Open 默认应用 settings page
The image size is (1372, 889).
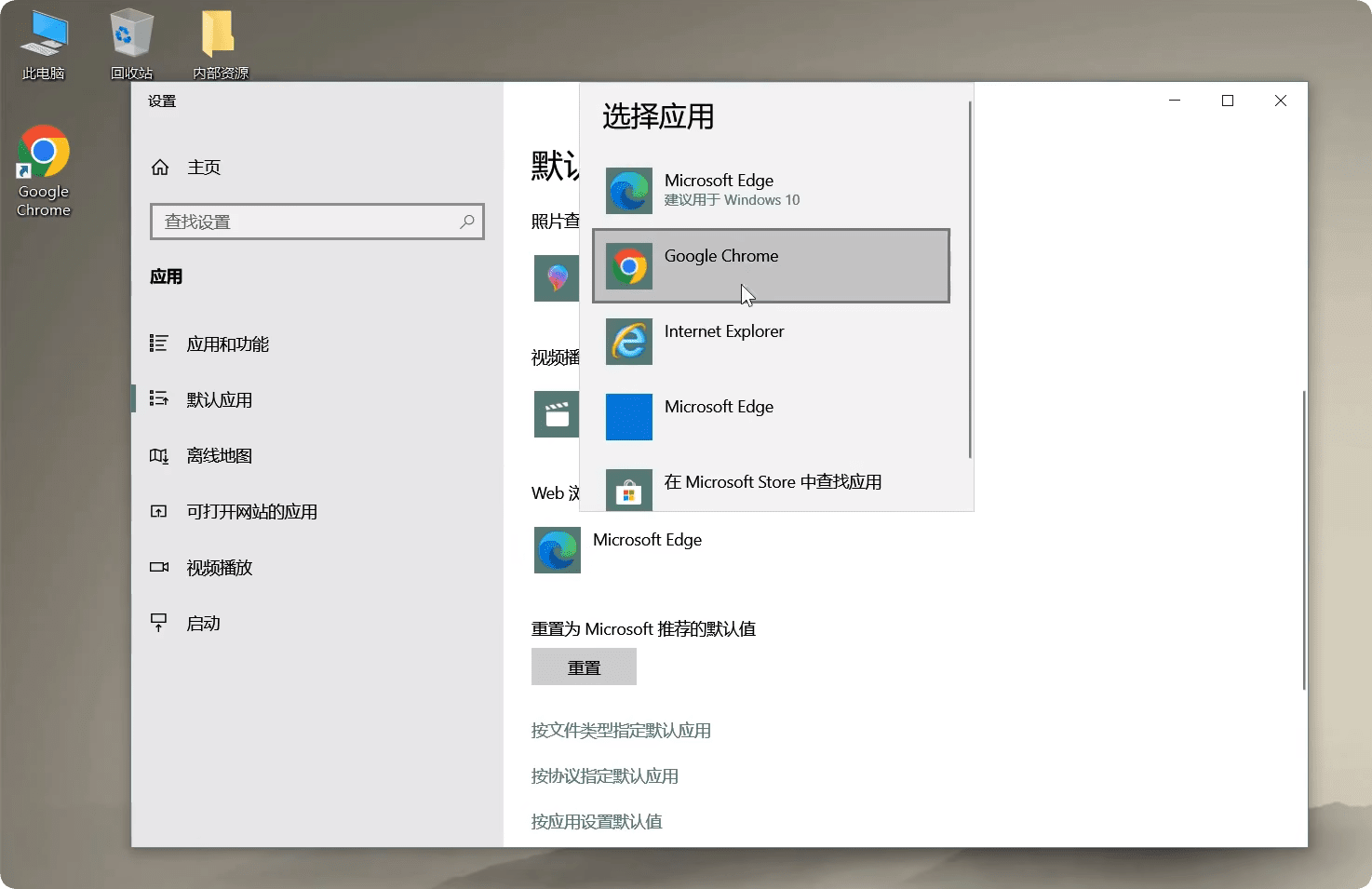[220, 400]
